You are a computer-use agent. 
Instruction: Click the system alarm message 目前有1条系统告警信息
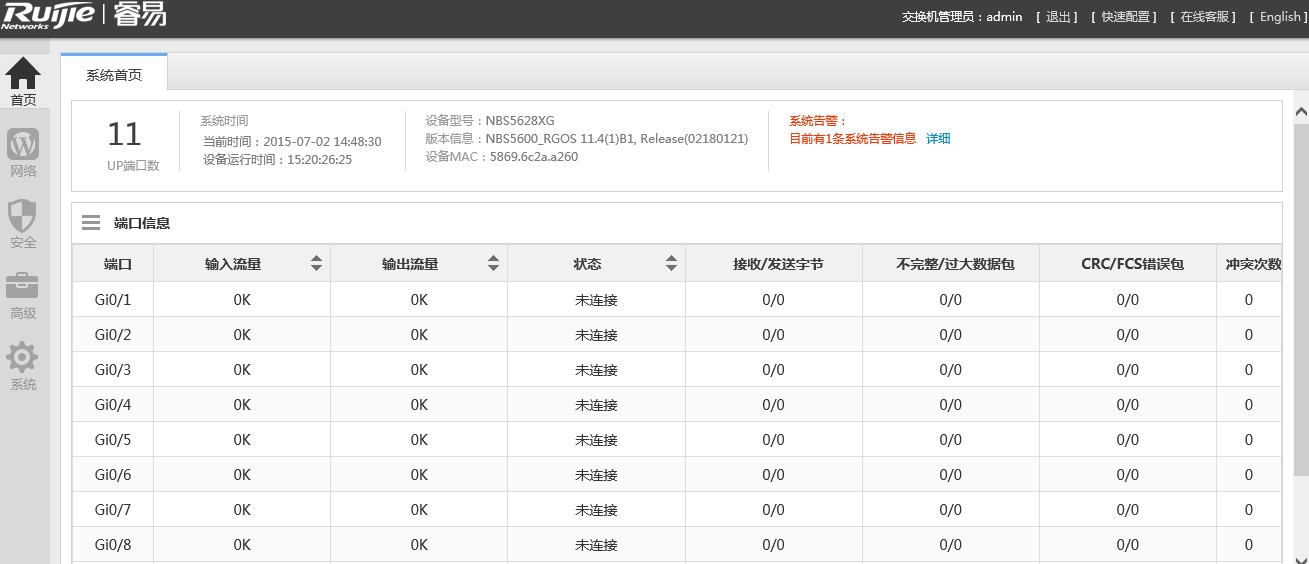pyautogui.click(x=853, y=139)
